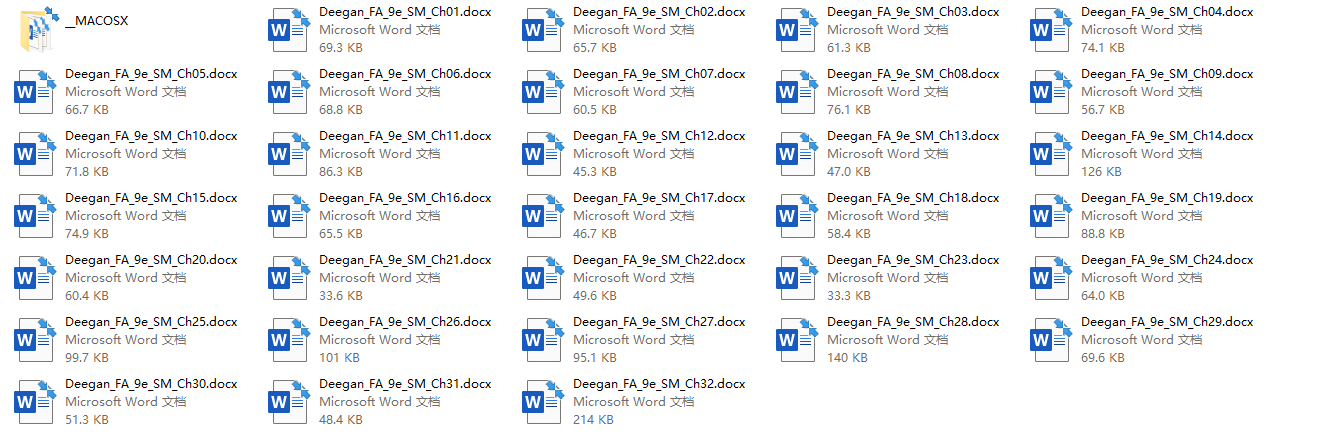
Task: Click the Word icon for Deegan_FA_9e_SM_Ch29.docx
Action: click(x=1051, y=340)
